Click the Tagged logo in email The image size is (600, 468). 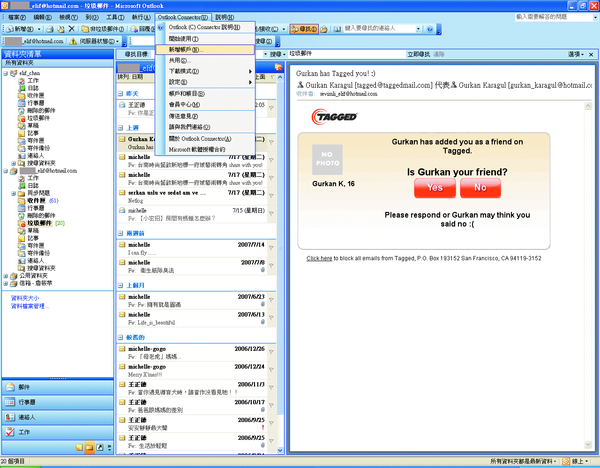click(334, 117)
